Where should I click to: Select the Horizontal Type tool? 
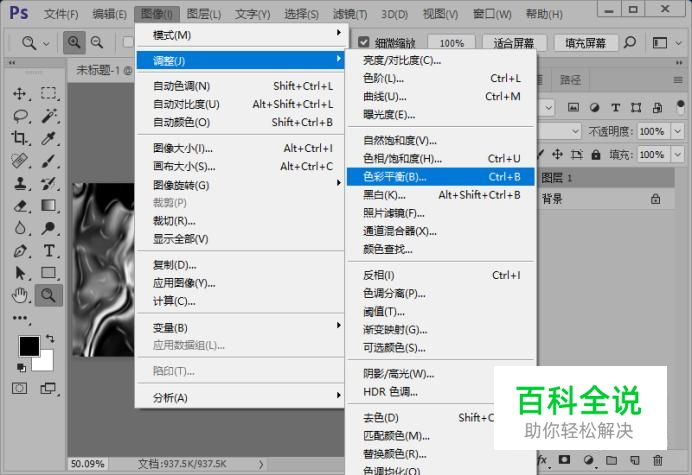click(x=49, y=251)
